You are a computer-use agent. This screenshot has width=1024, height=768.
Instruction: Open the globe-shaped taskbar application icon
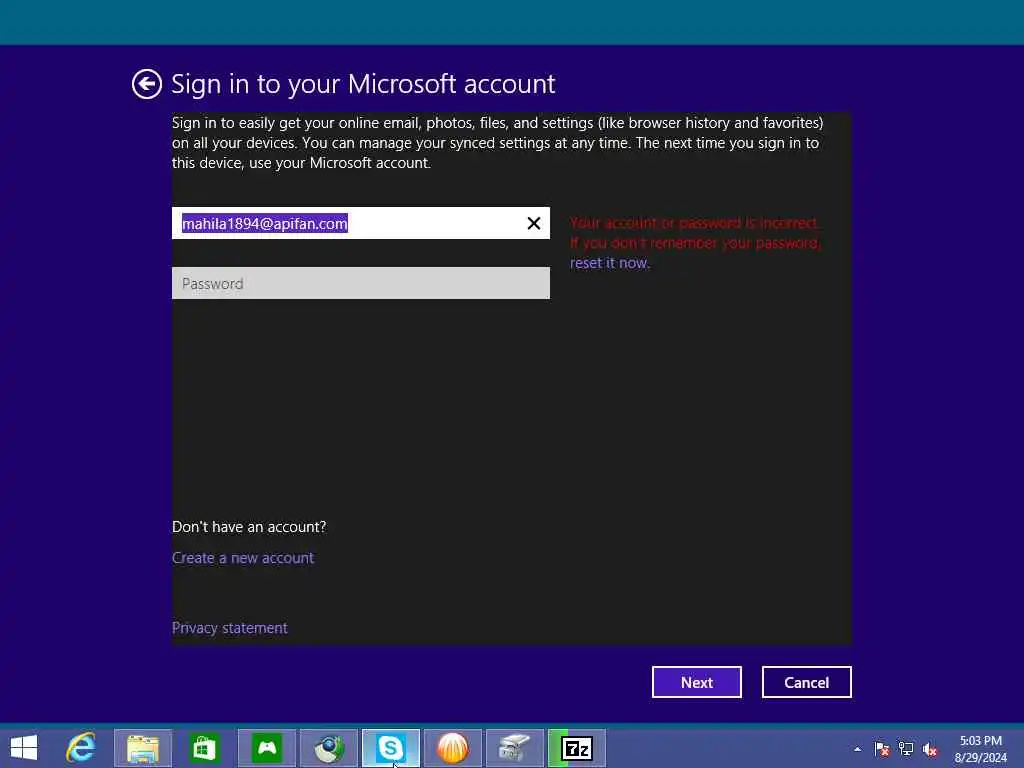coord(329,748)
